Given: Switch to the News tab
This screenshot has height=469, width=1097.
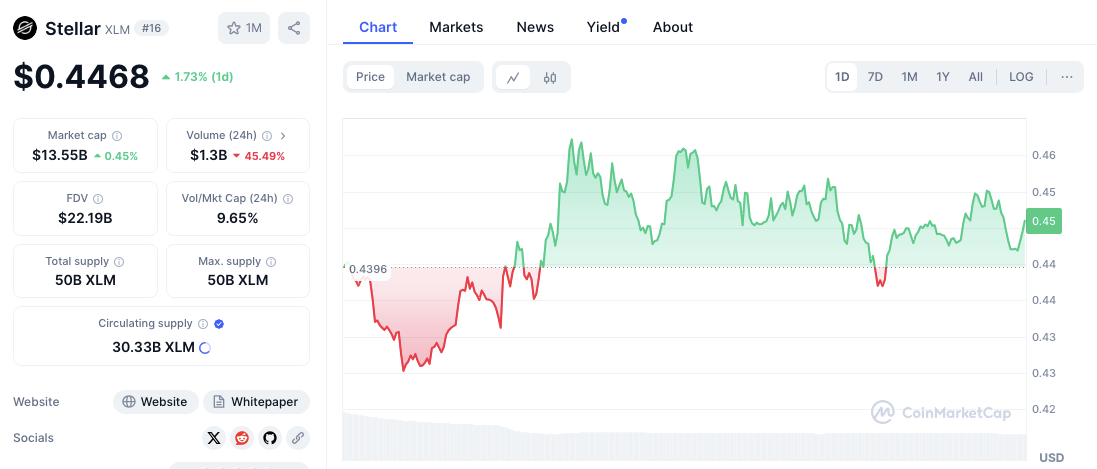Looking at the screenshot, I should [535, 27].
